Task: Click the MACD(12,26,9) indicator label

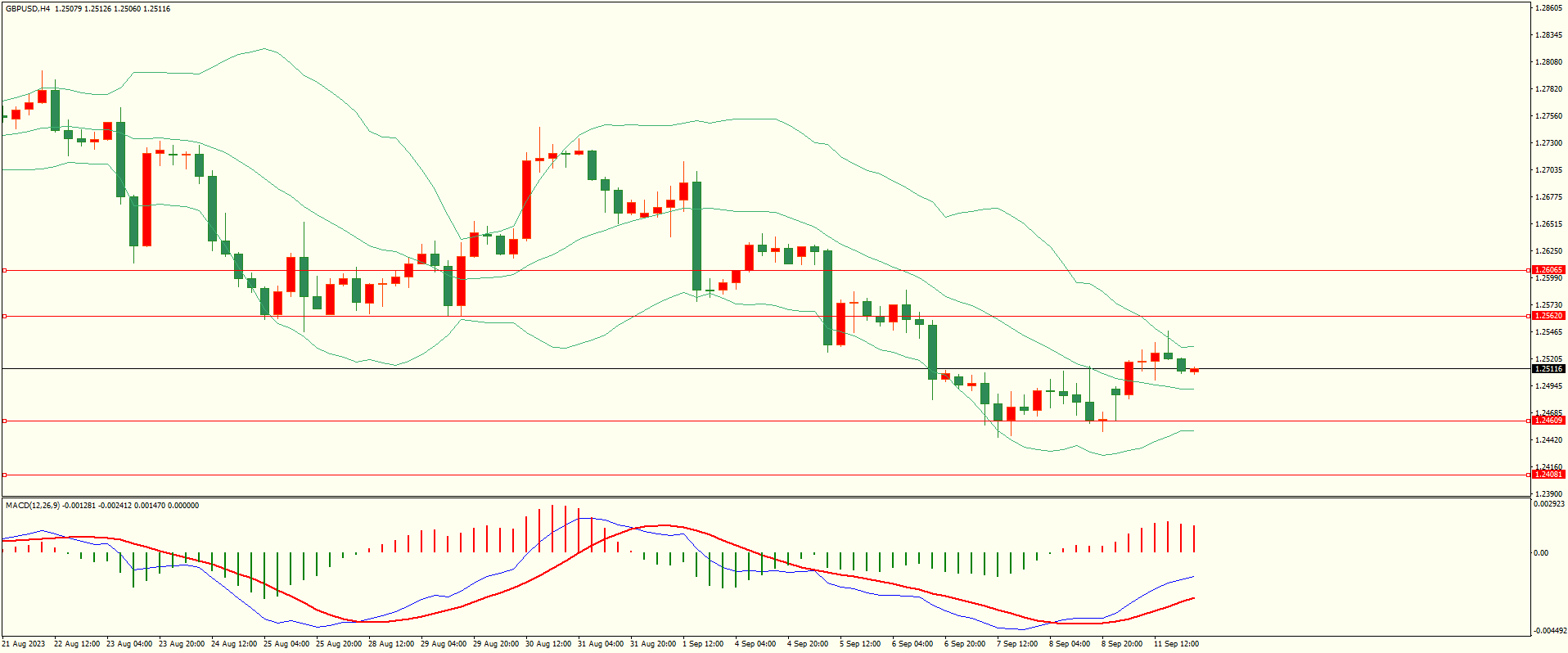Action: 33,506
